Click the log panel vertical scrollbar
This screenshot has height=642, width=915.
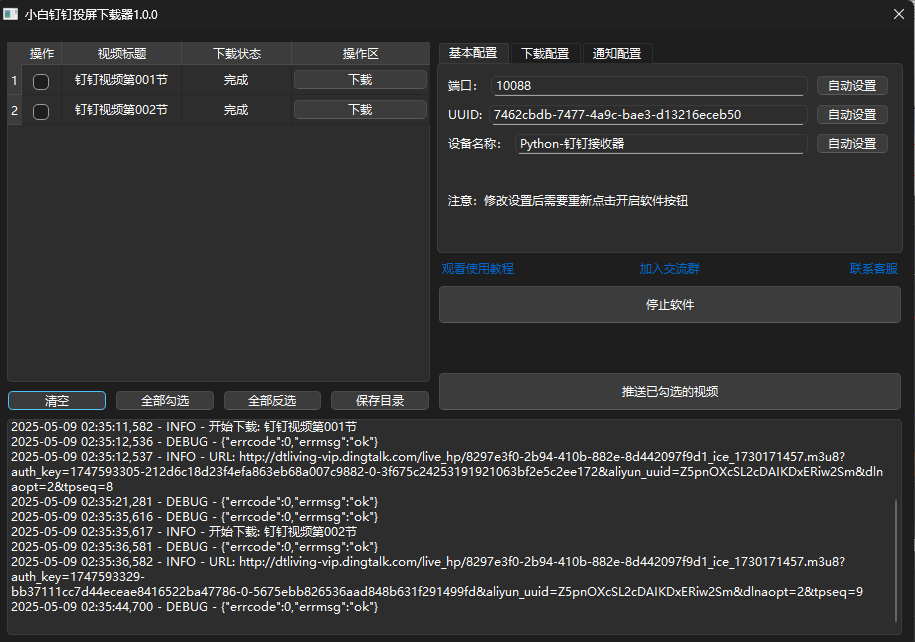click(x=896, y=560)
